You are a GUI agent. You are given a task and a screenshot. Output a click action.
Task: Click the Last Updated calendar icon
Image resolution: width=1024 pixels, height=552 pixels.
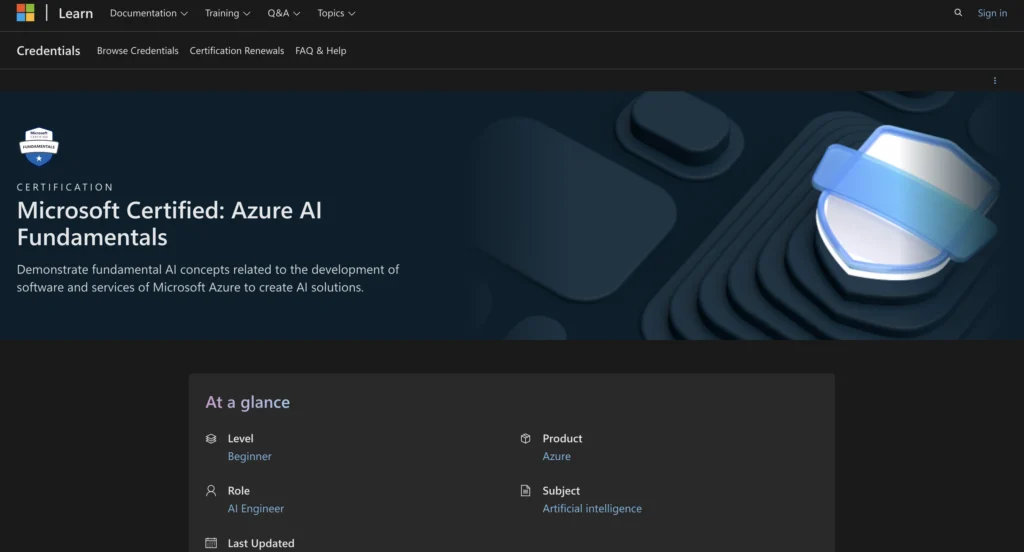(211, 543)
